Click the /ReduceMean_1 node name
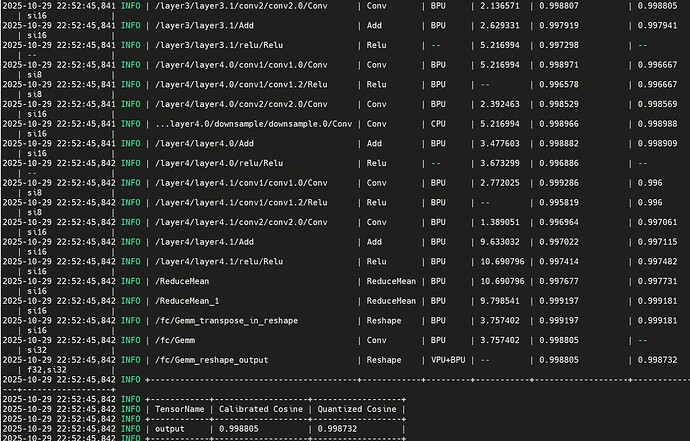Screen dimensions: 690x441 coord(187,301)
